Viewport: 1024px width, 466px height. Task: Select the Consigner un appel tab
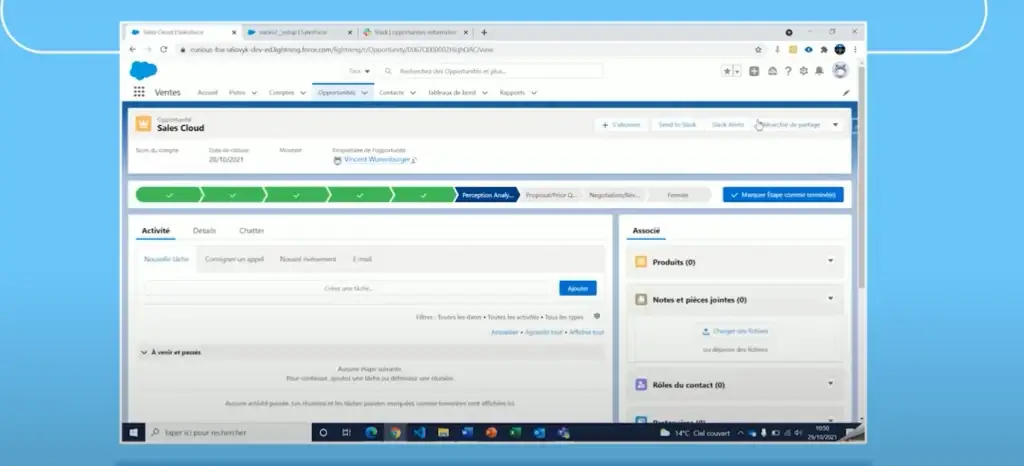[234, 259]
